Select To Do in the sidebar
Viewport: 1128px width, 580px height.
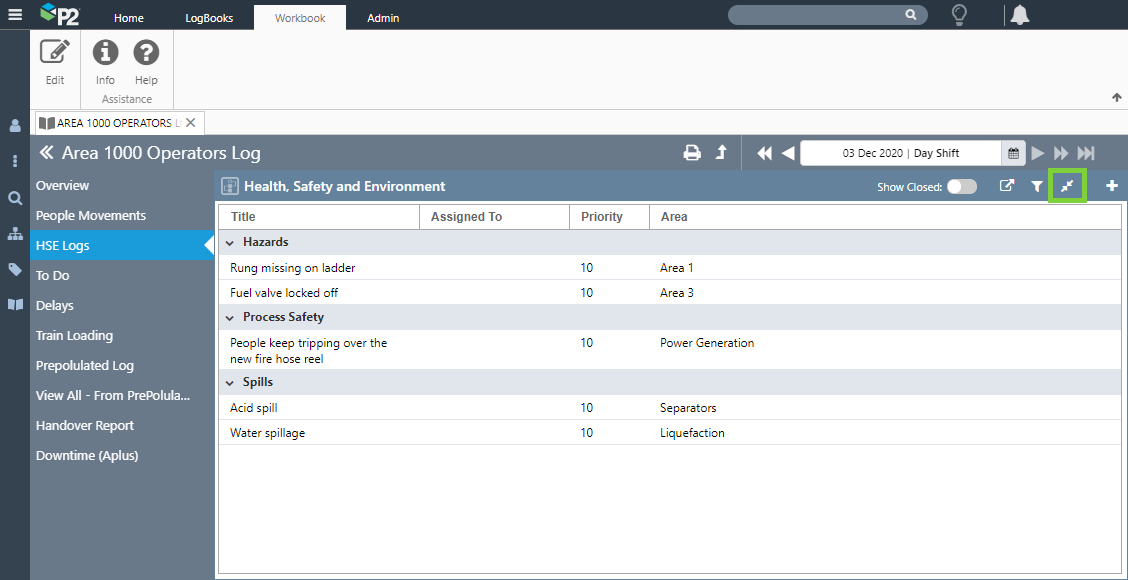point(53,275)
